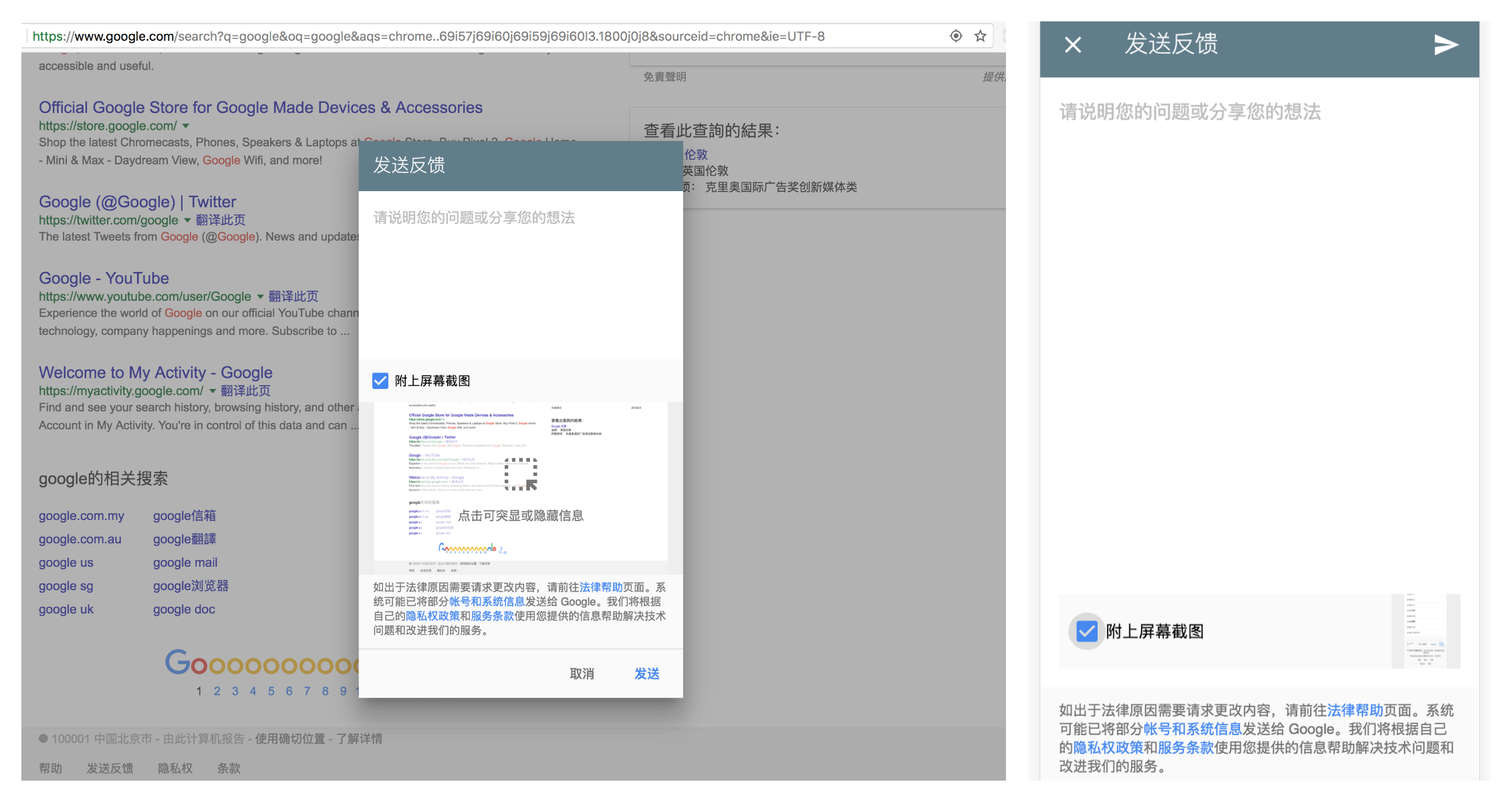1512x802 pixels.
Task: Open 服务条款 link in mobile panel
Action: pyautogui.click(x=1186, y=748)
